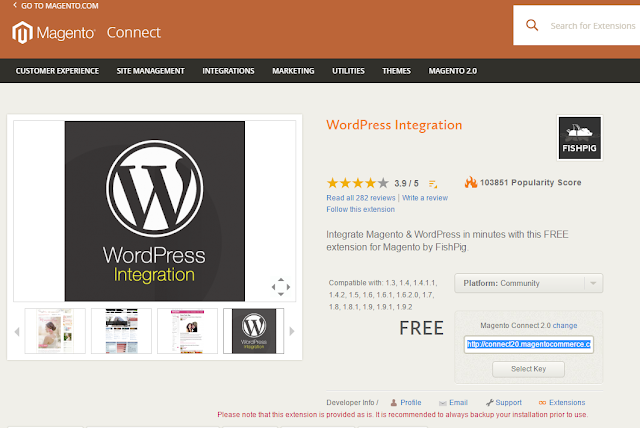
Task: Click the Connect header text
Action: 134,32
